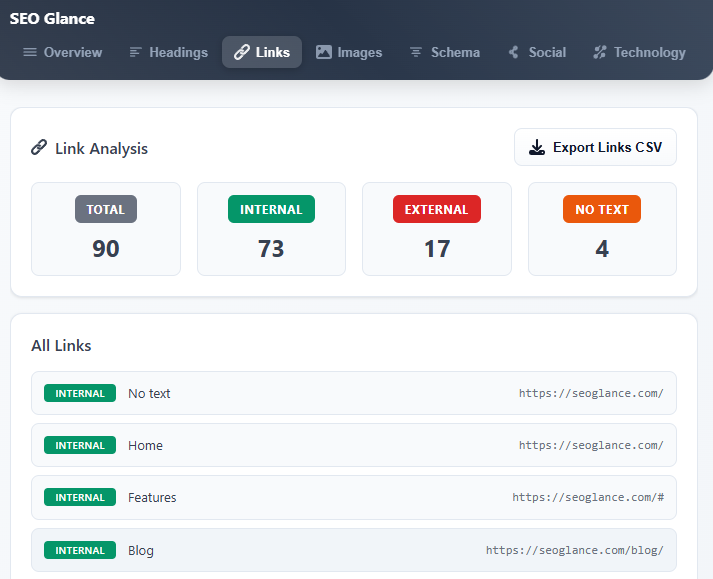
Task: Click the internal count 73
Action: pos(271,249)
